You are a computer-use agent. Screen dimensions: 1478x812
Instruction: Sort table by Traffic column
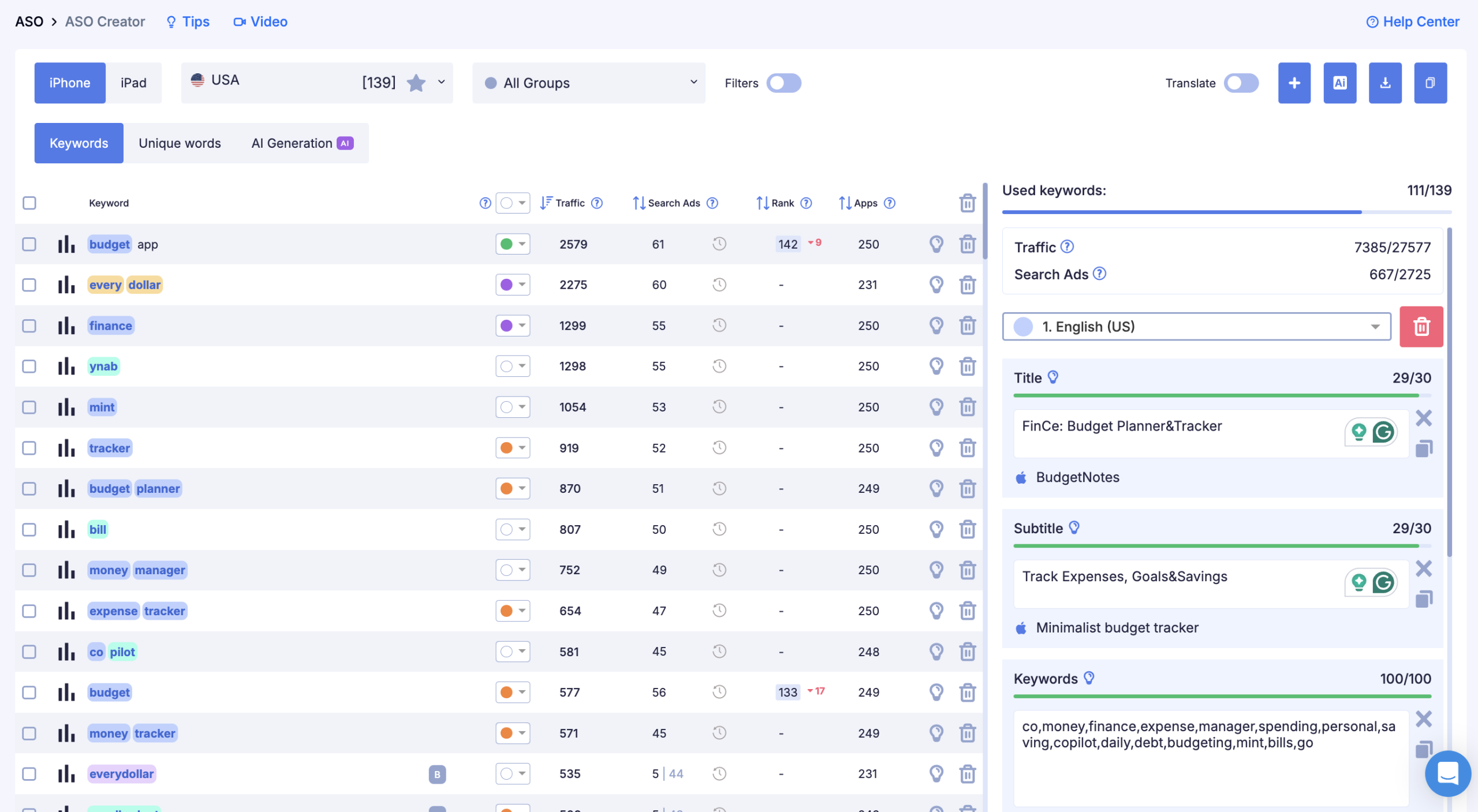pos(563,203)
